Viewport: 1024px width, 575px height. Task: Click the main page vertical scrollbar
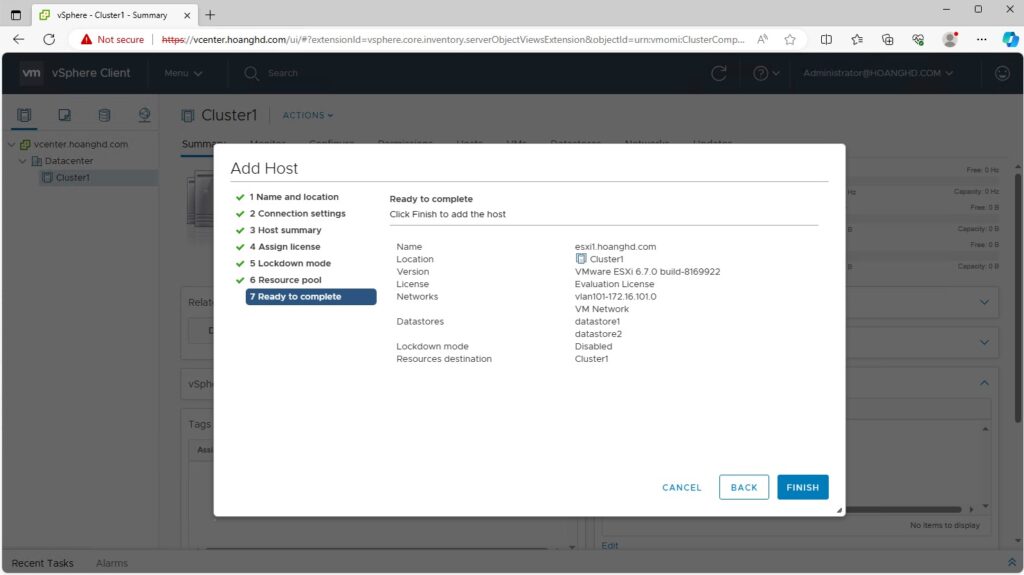pyautogui.click(x=1017, y=297)
